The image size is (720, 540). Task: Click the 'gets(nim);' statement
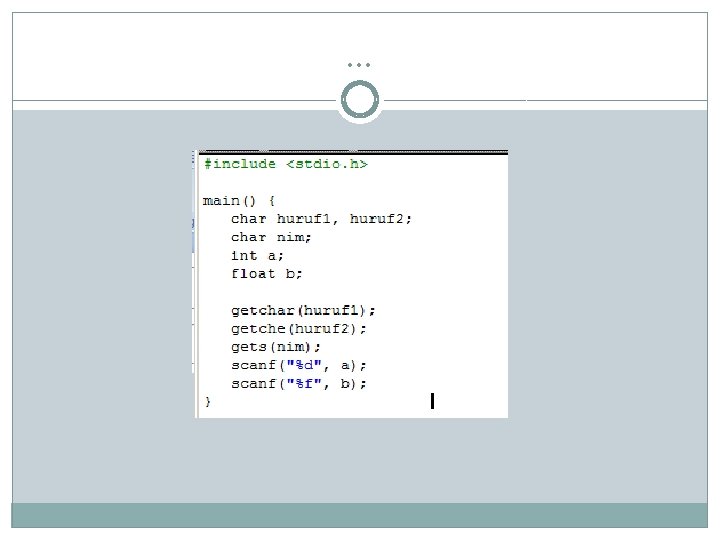tap(276, 347)
